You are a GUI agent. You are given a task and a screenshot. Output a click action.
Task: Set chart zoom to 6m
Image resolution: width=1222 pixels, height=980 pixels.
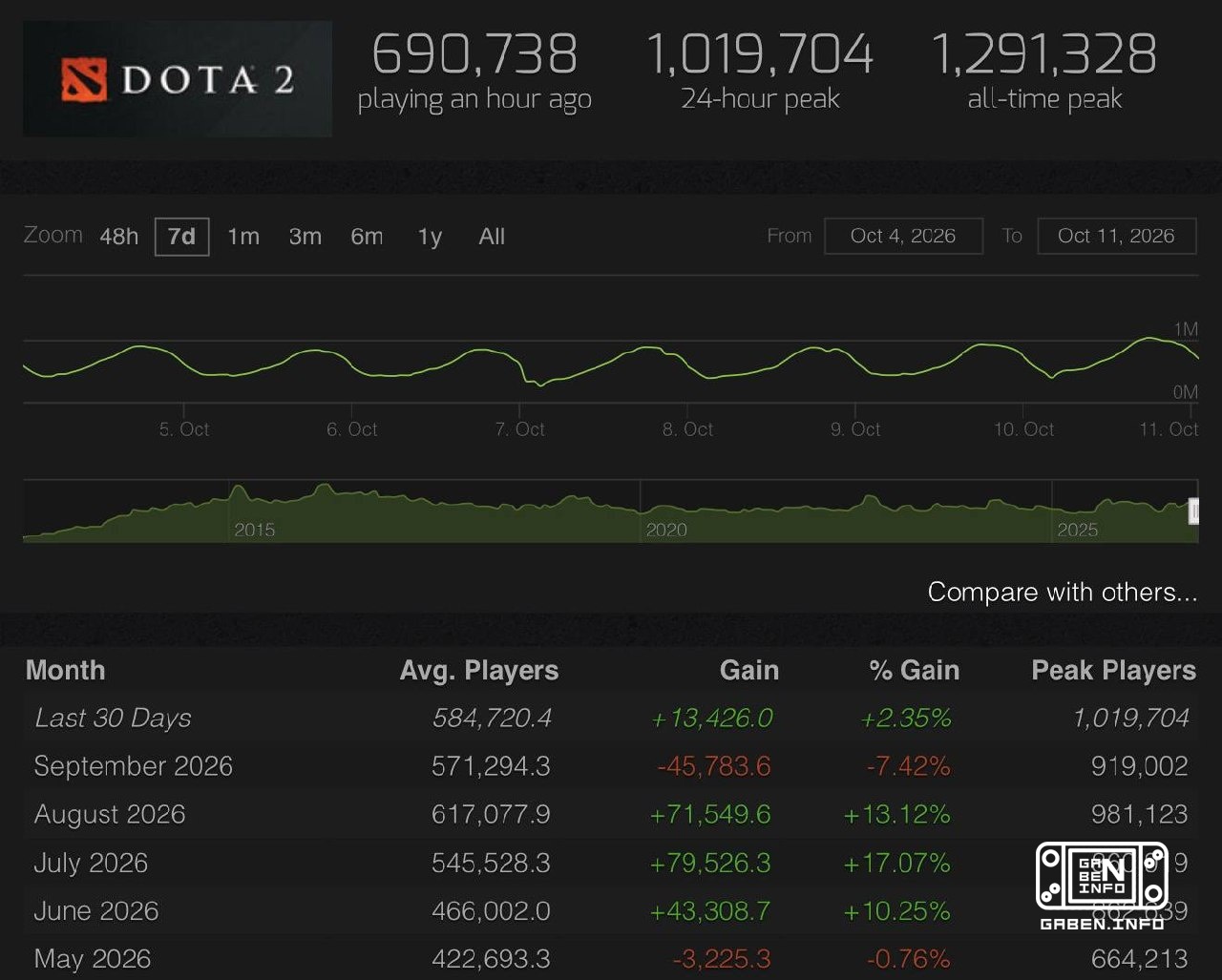pyautogui.click(x=367, y=237)
